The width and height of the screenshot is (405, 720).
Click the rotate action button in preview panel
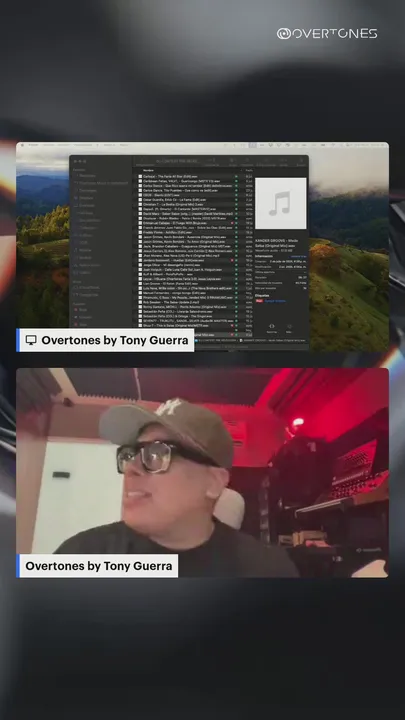pos(272,327)
